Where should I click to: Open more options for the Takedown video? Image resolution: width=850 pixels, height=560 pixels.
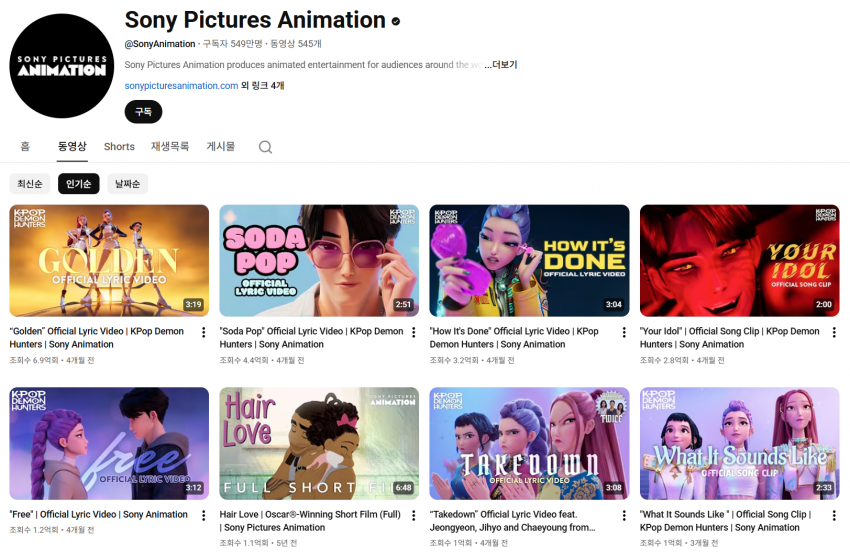(x=624, y=516)
